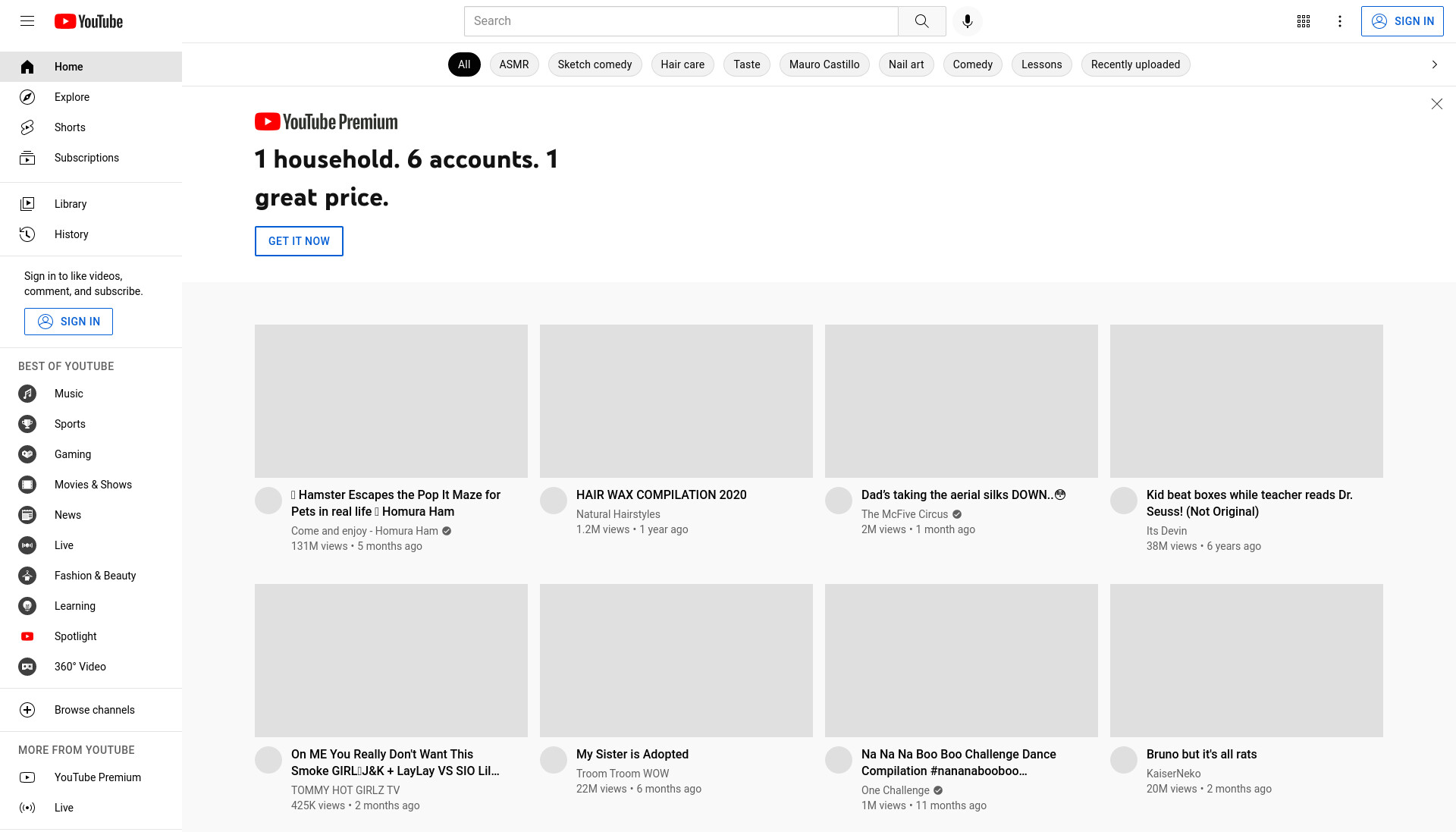The height and width of the screenshot is (832, 1456).
Task: Dismiss the YouTube Premium banner
Action: [x=1436, y=104]
